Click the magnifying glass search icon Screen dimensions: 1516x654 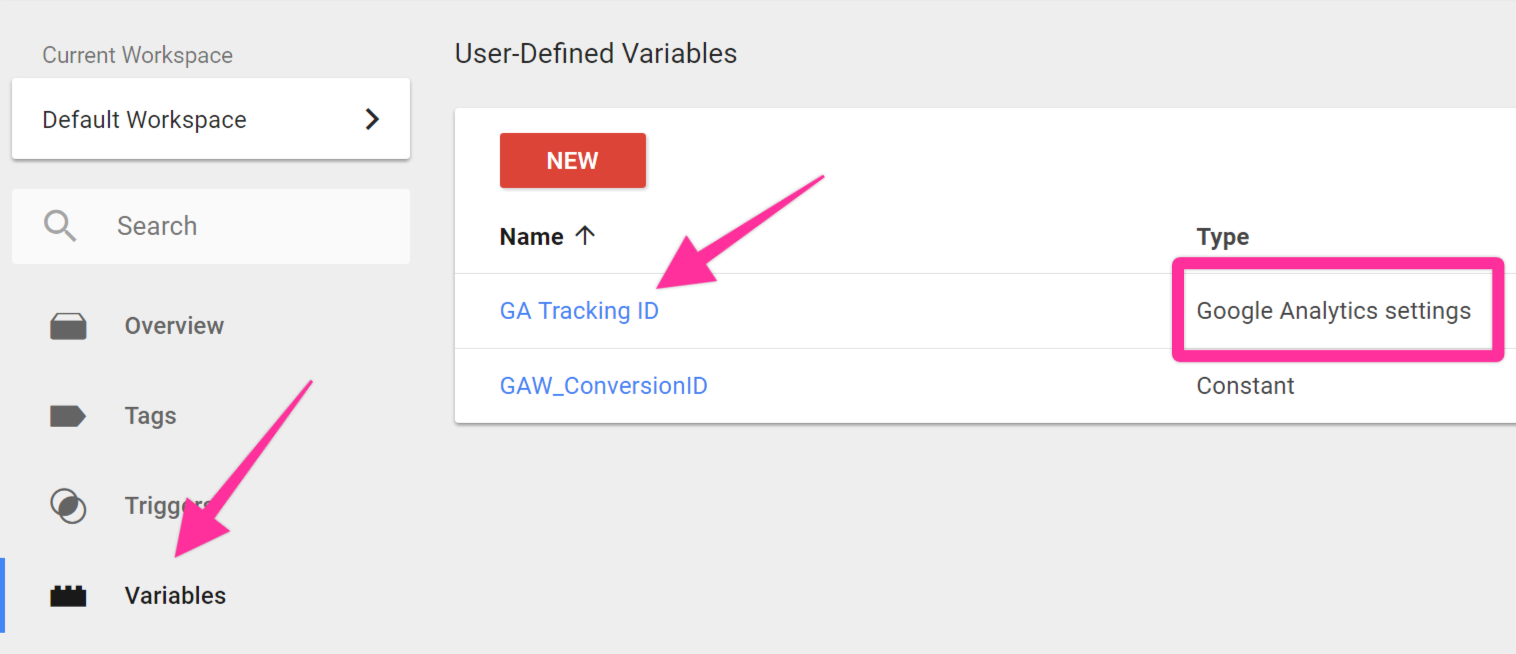(60, 226)
